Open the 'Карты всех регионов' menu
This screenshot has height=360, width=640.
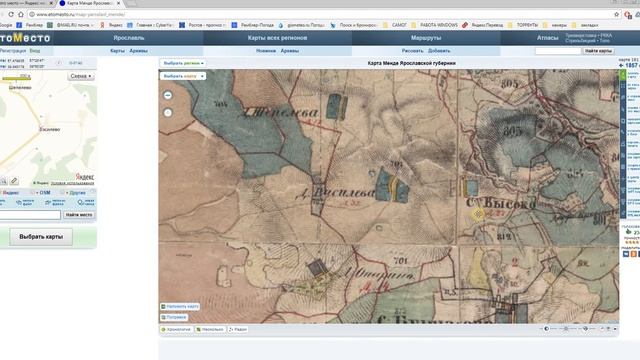click(x=277, y=38)
